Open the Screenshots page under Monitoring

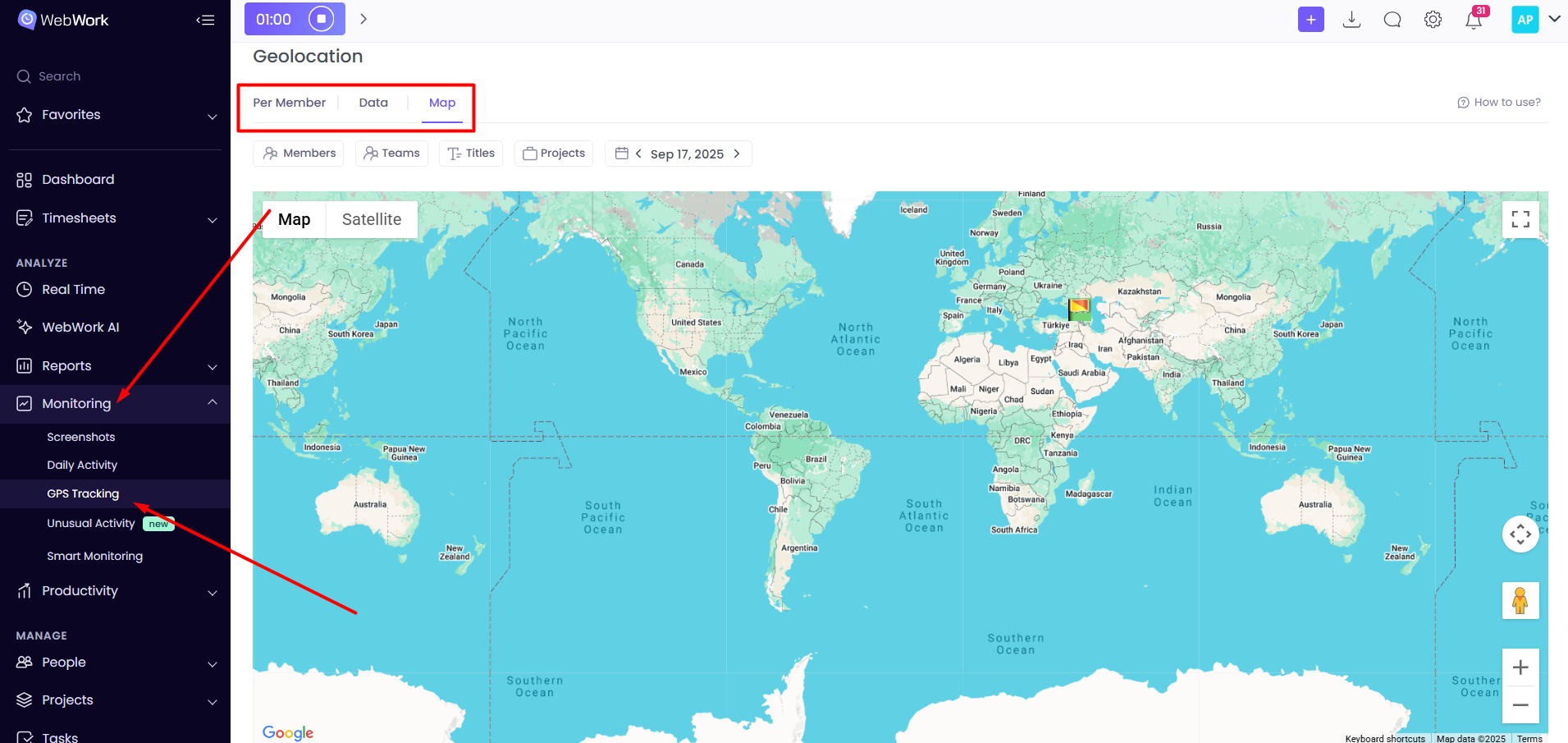81,436
